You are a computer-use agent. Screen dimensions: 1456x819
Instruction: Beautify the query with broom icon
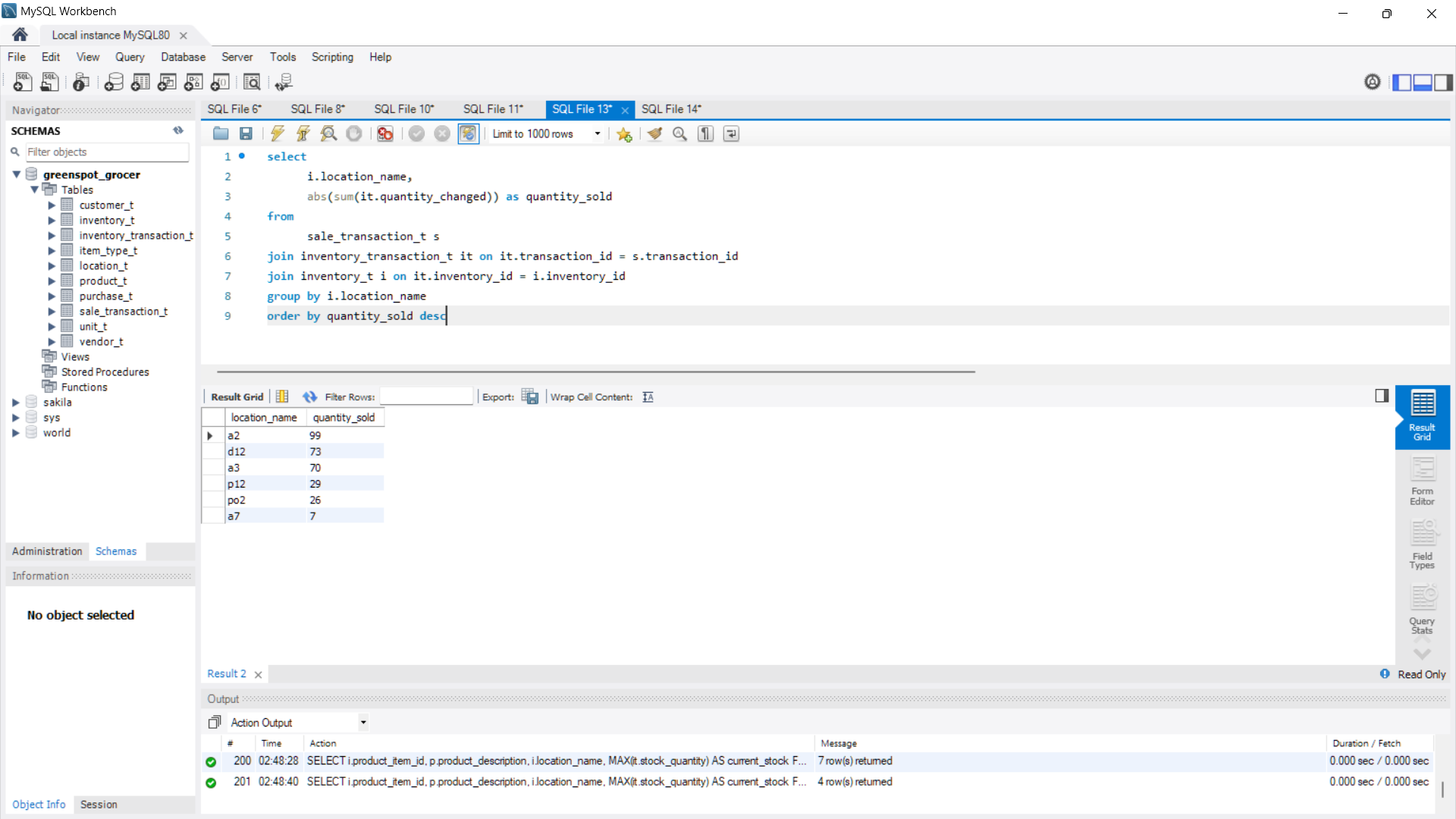pos(655,134)
